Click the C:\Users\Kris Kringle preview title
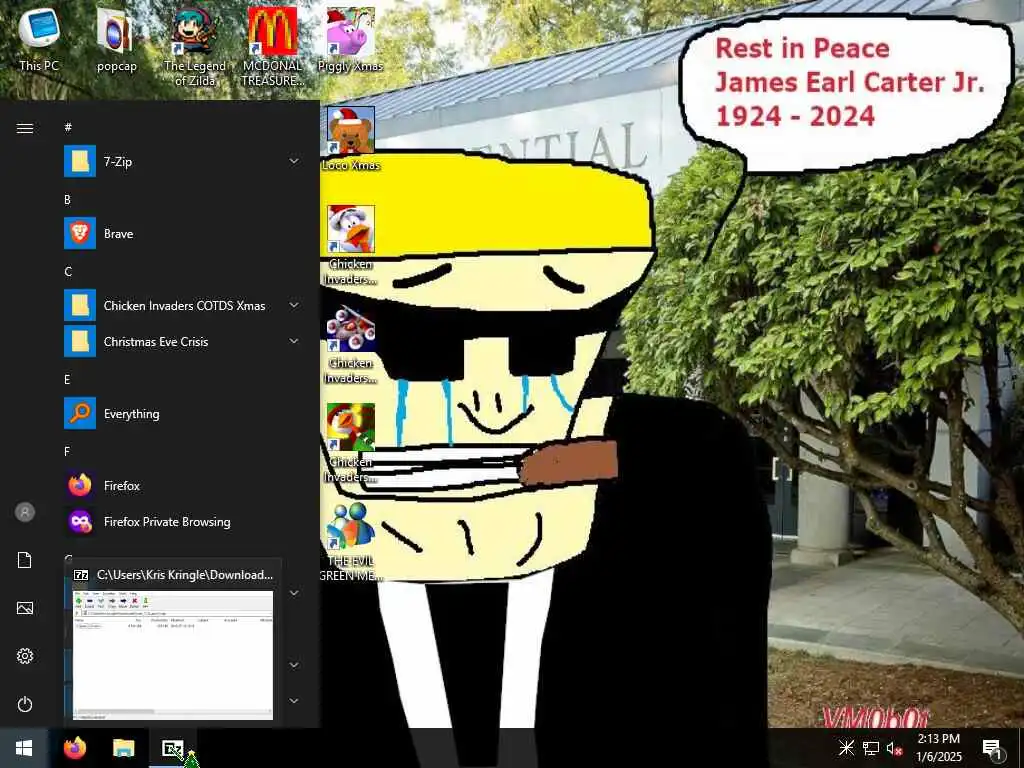1024x768 pixels. click(185, 575)
